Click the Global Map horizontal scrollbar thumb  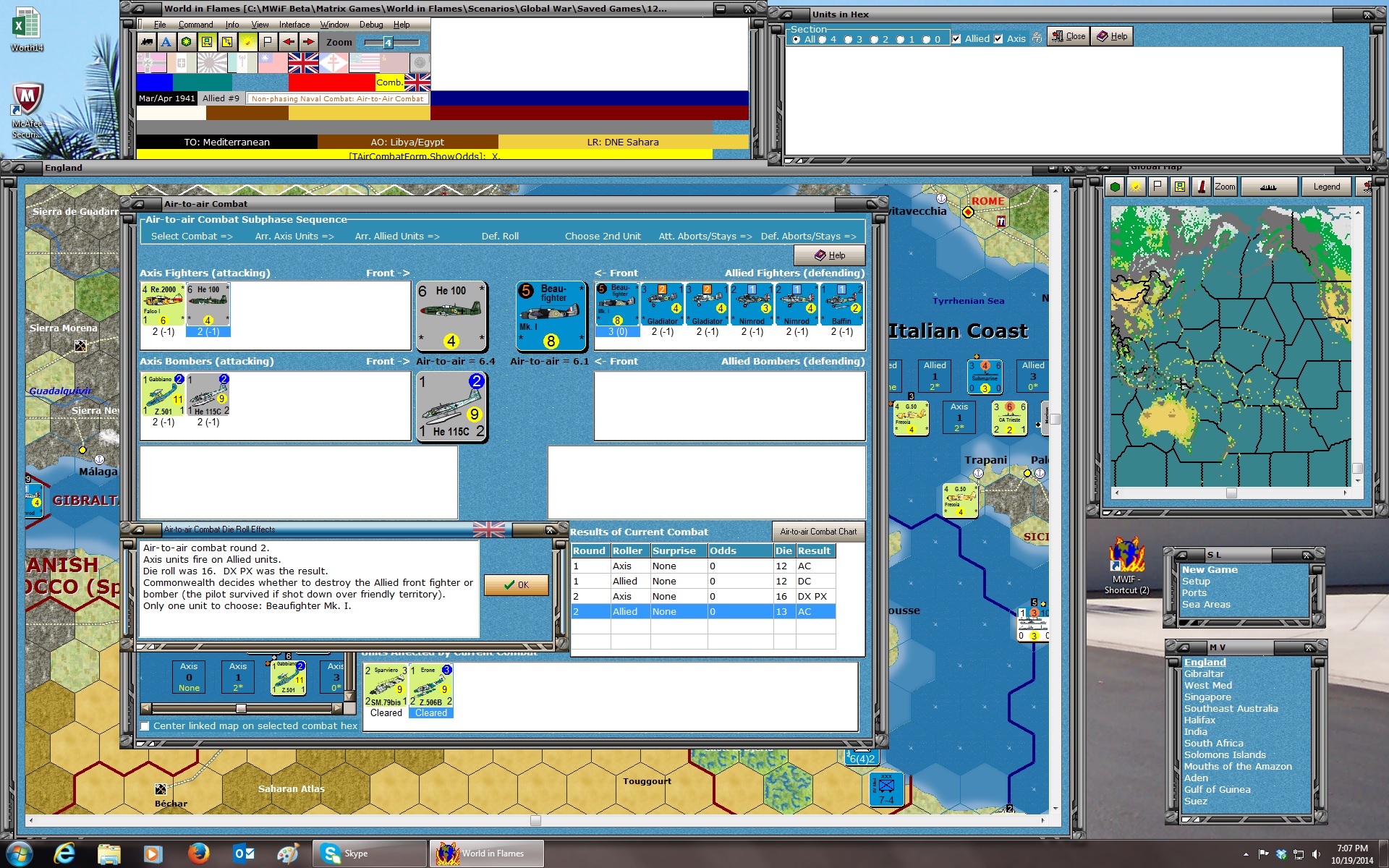click(1231, 493)
